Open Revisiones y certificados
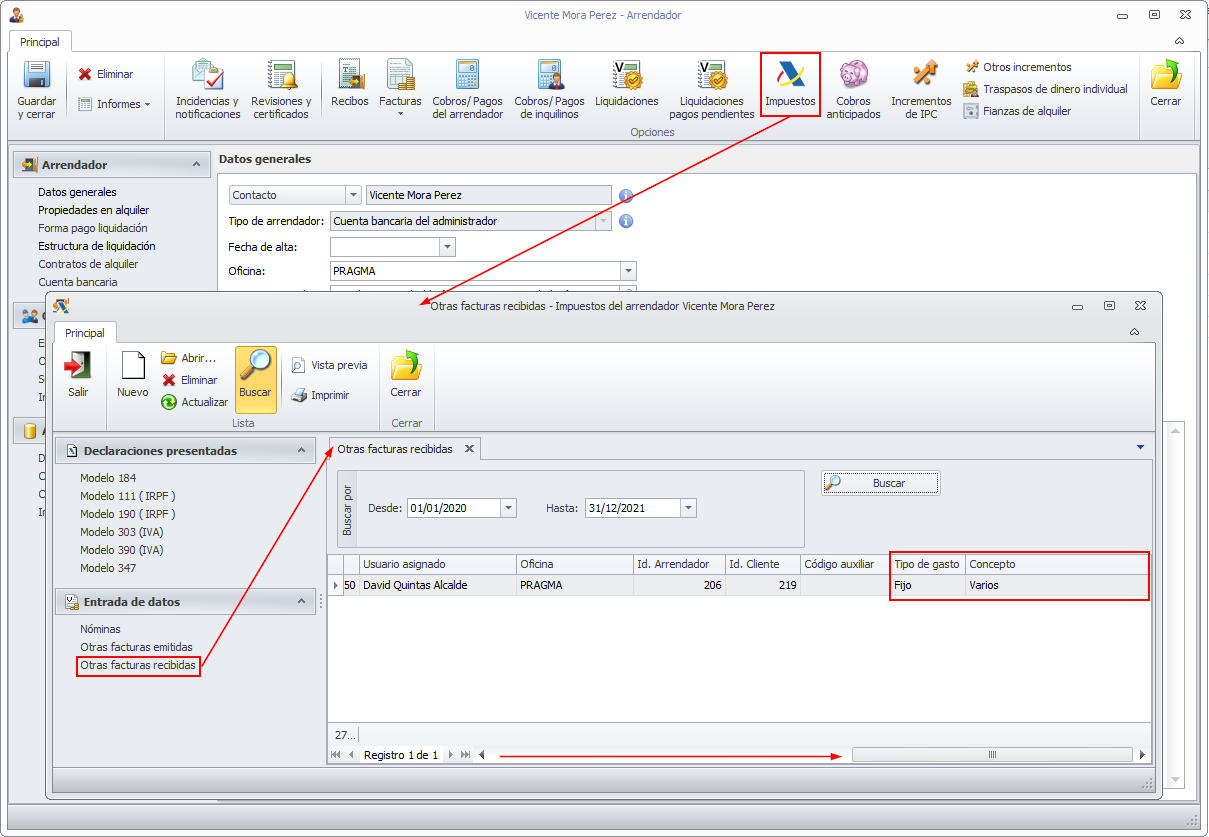This screenshot has height=837, width=1209. pos(281,89)
